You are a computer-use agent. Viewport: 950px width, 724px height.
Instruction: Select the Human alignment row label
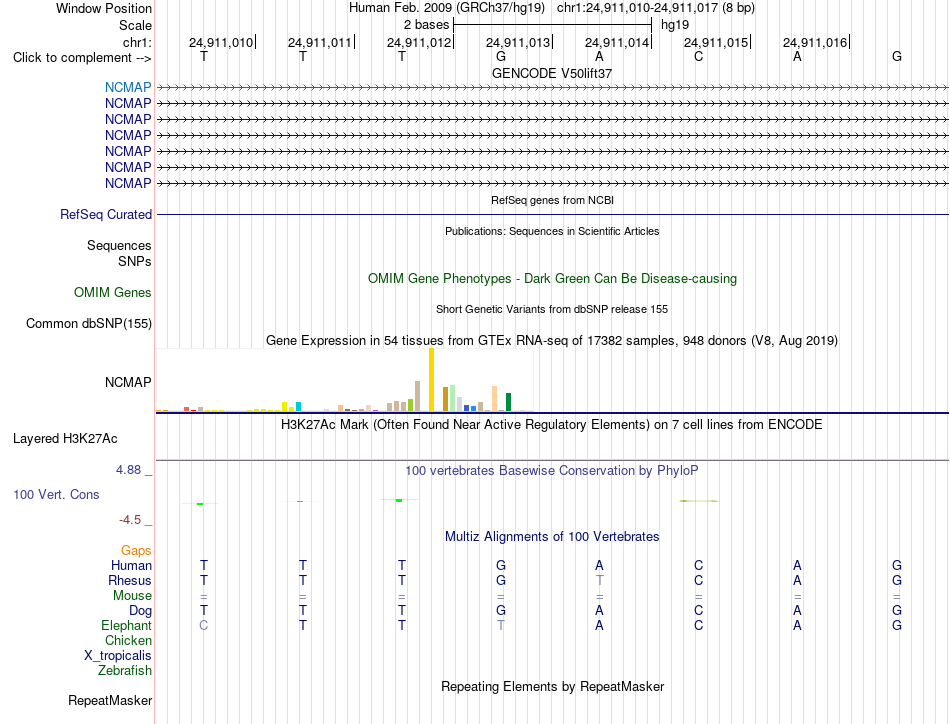131,565
